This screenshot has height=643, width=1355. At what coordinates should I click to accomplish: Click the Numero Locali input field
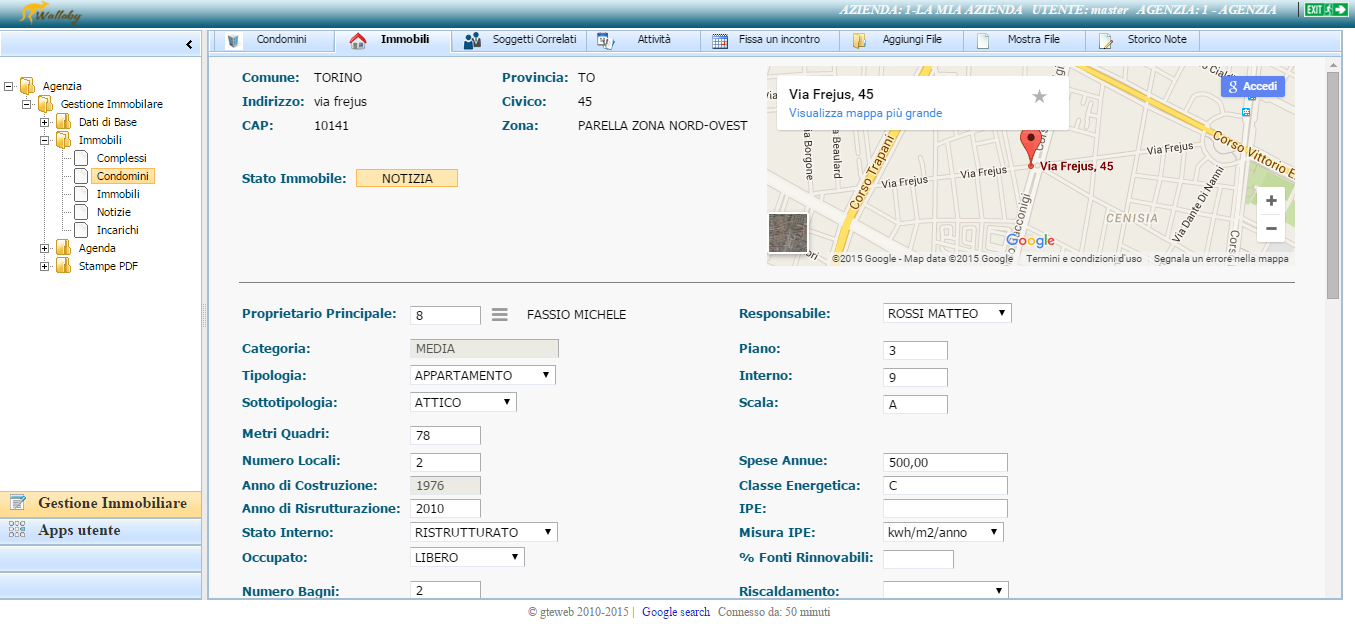[x=446, y=462]
